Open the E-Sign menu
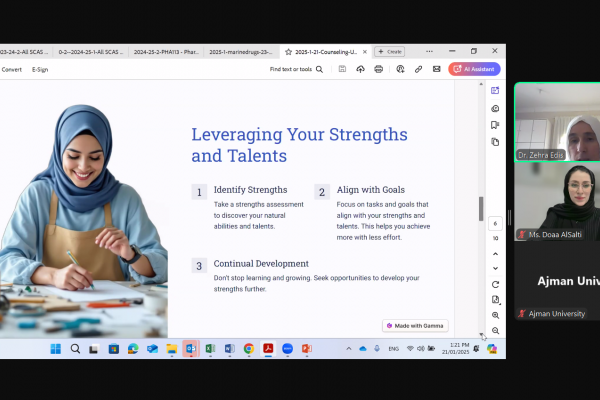 pyautogui.click(x=40, y=69)
